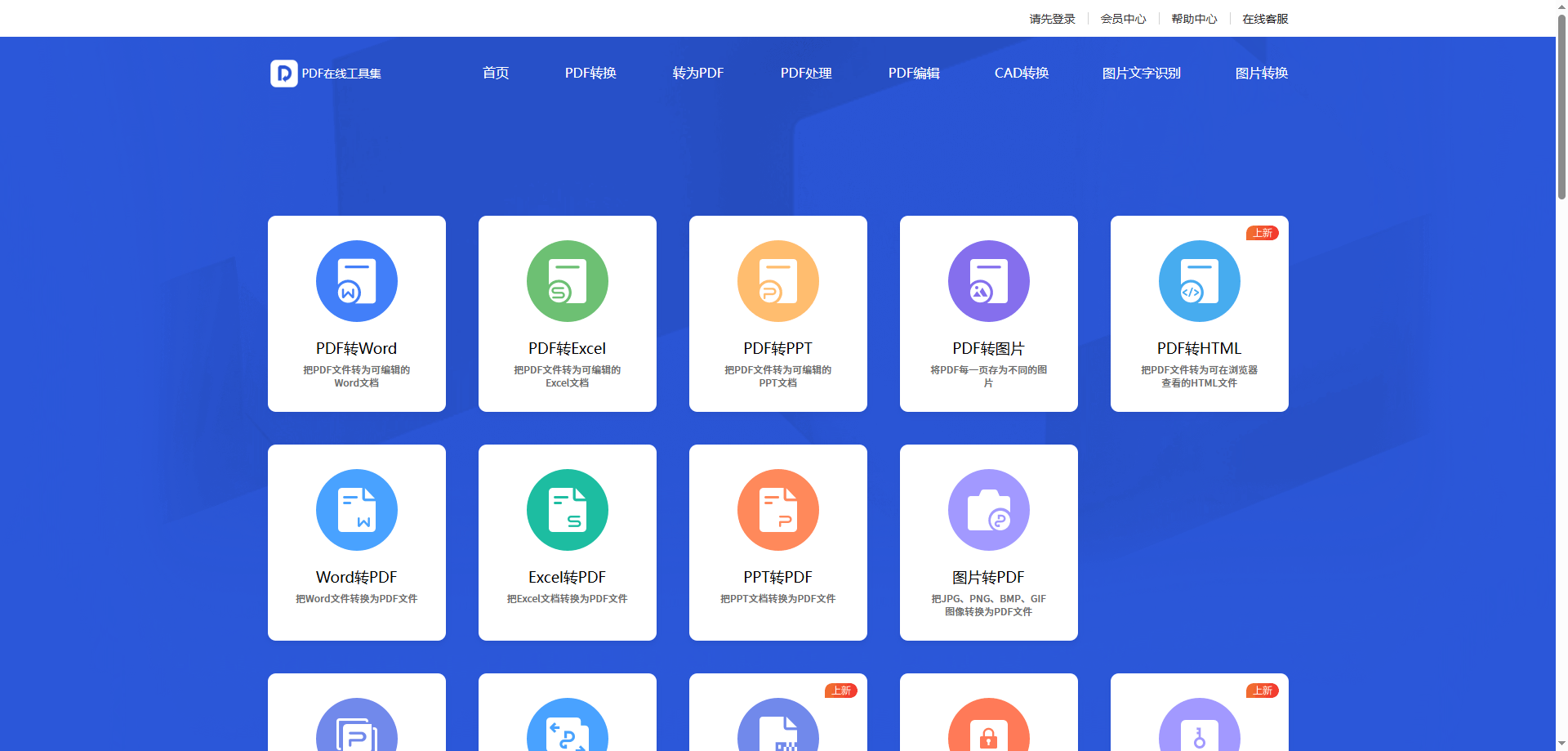Click the PDF在线工具集 site title

[x=341, y=74]
